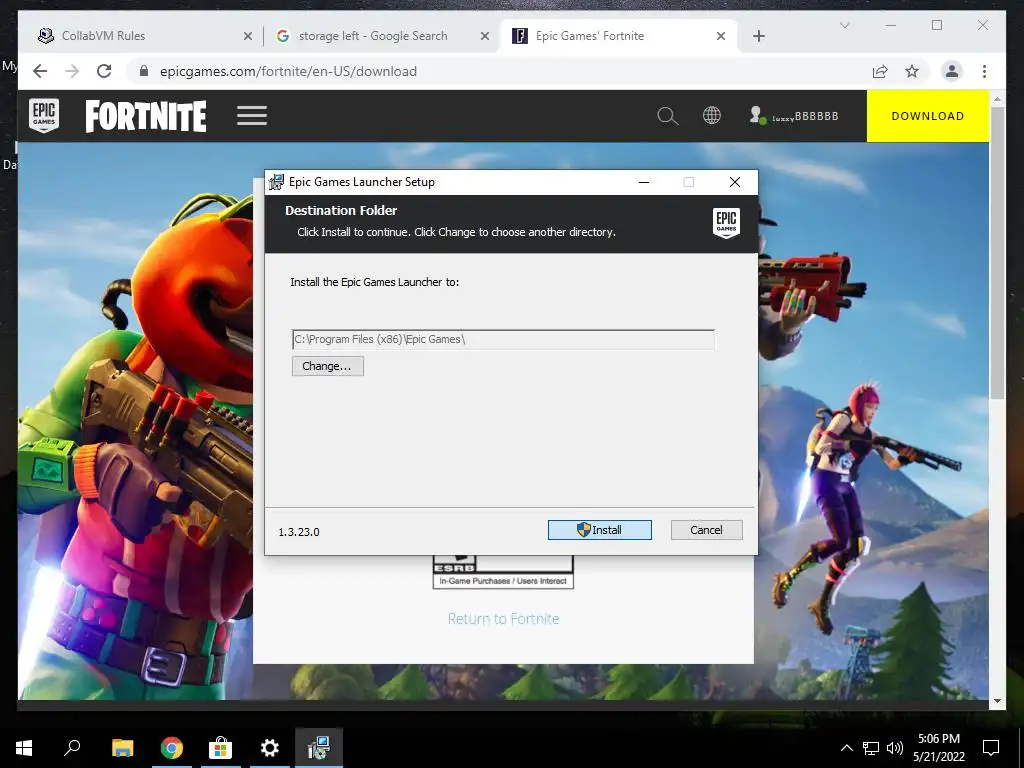Open Microsoft Store from taskbar
Image resolution: width=1024 pixels, height=768 pixels.
click(x=220, y=748)
